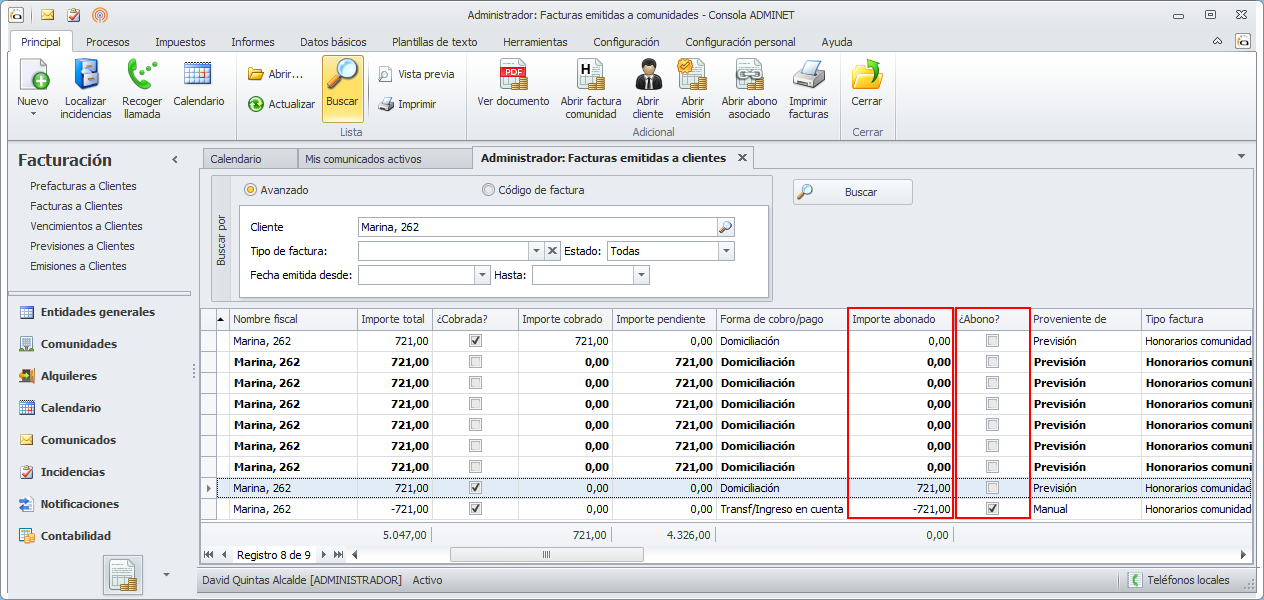Expand the Estado dropdown
This screenshot has height=600, width=1264.
pos(726,251)
